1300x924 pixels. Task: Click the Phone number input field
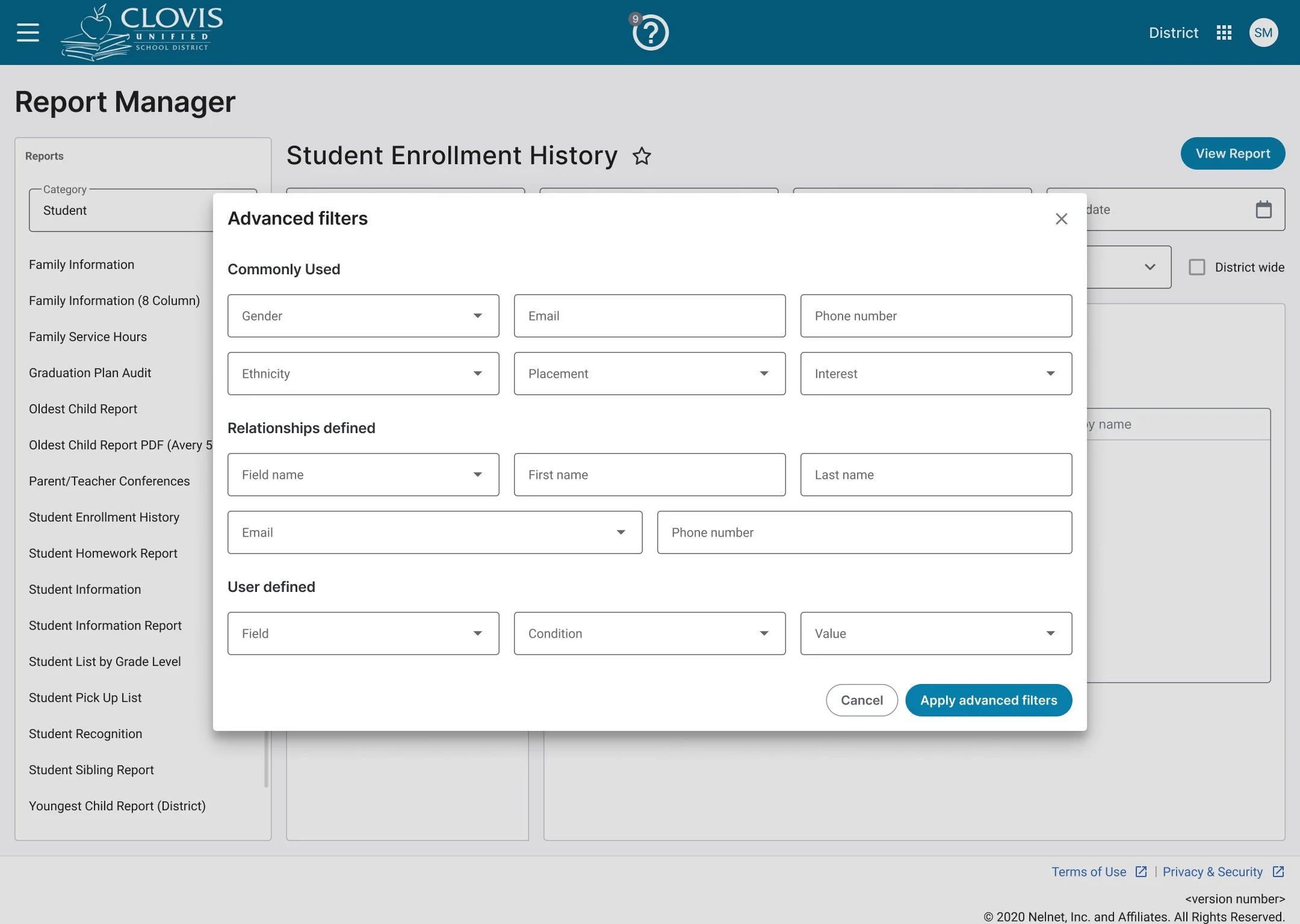point(935,315)
